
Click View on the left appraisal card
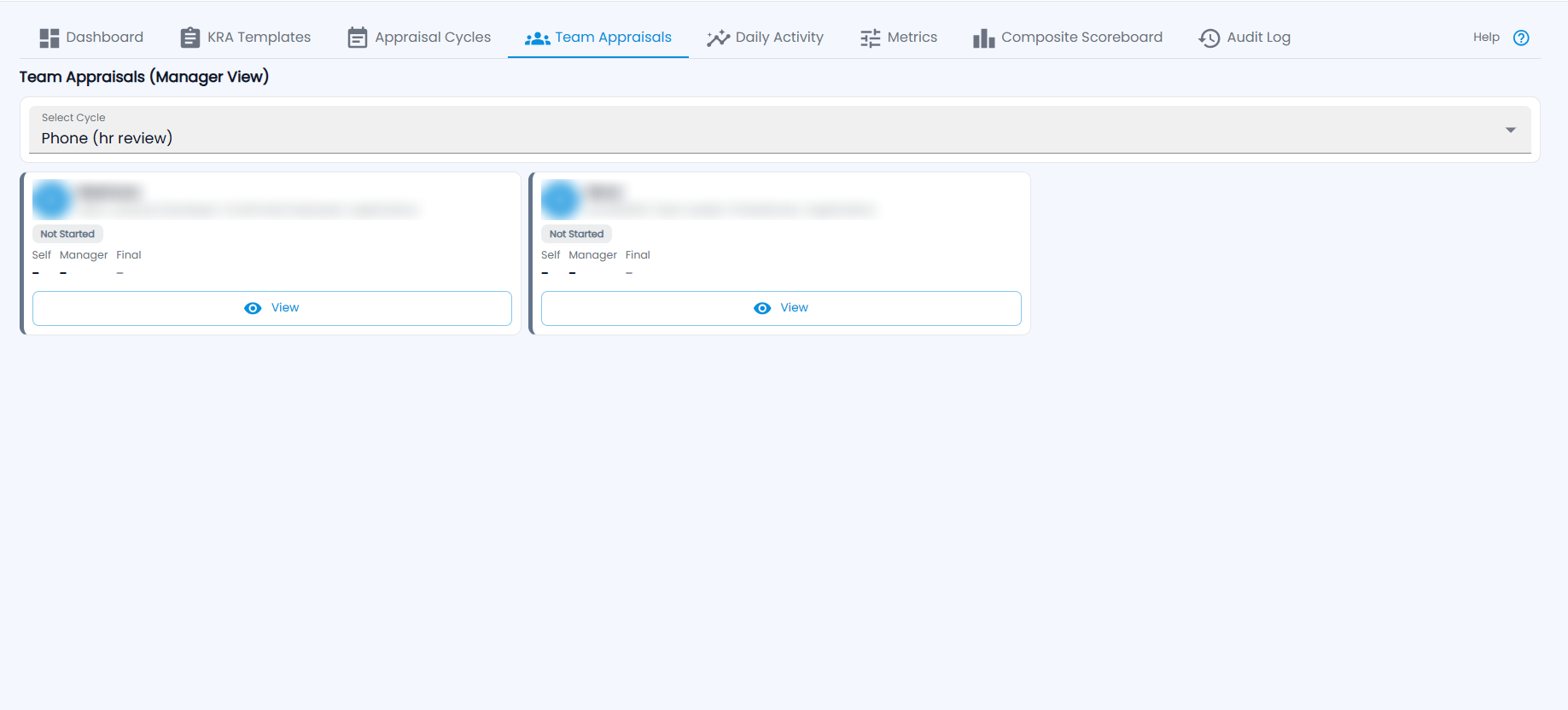click(x=272, y=308)
